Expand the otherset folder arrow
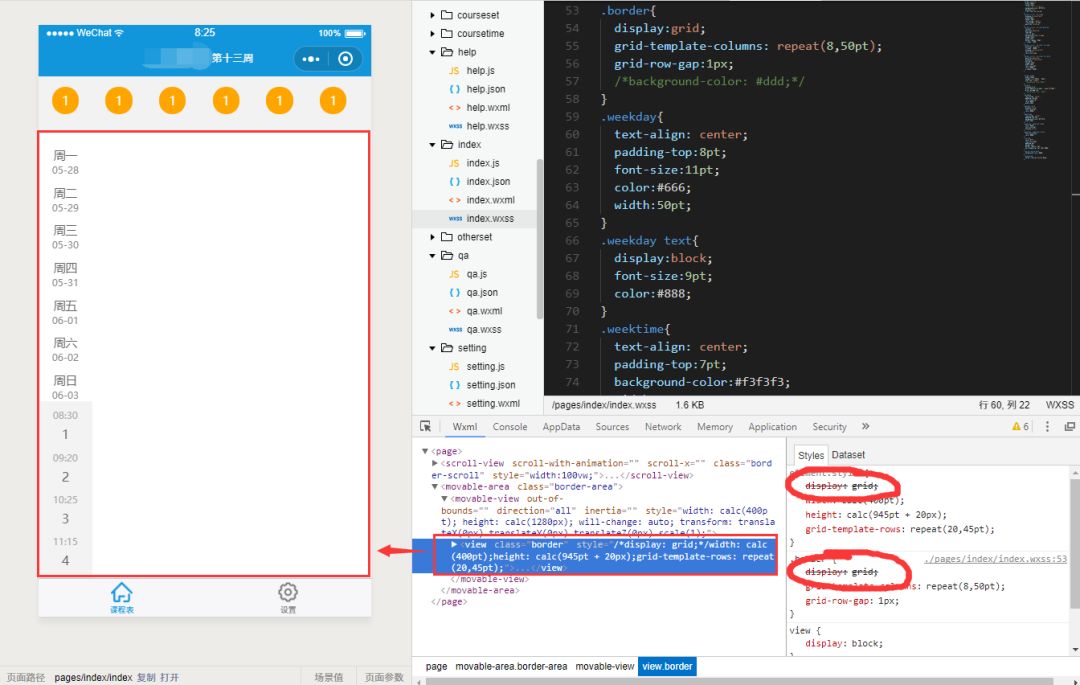1080x685 pixels. pos(433,238)
